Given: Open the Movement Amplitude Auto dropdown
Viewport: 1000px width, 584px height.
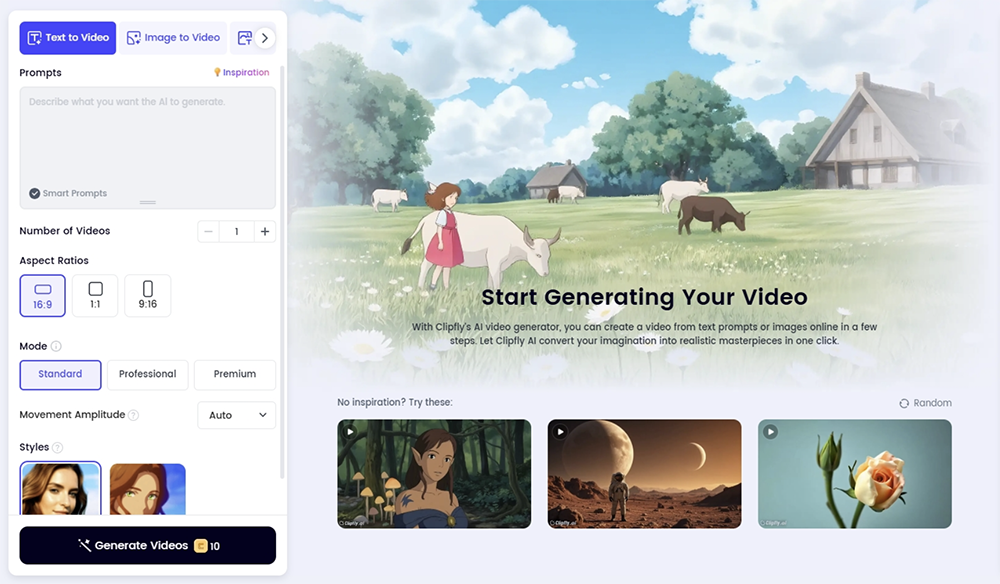Looking at the screenshot, I should pyautogui.click(x=237, y=415).
